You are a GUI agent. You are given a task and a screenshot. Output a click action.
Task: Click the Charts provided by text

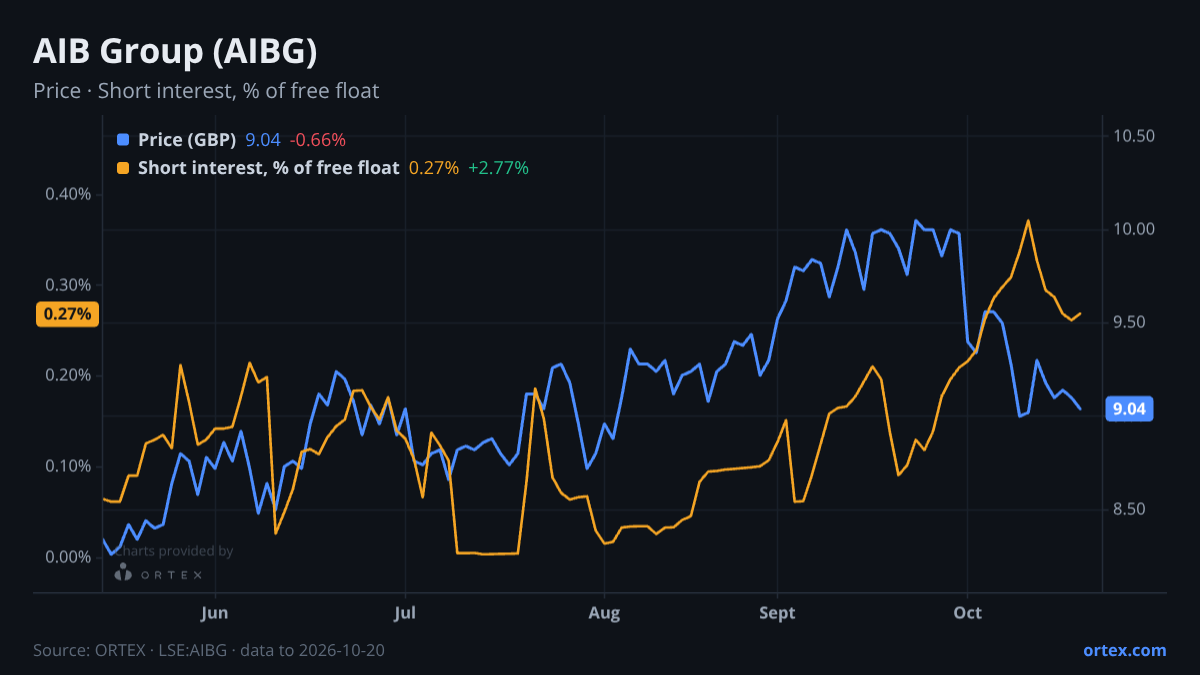pos(174,551)
